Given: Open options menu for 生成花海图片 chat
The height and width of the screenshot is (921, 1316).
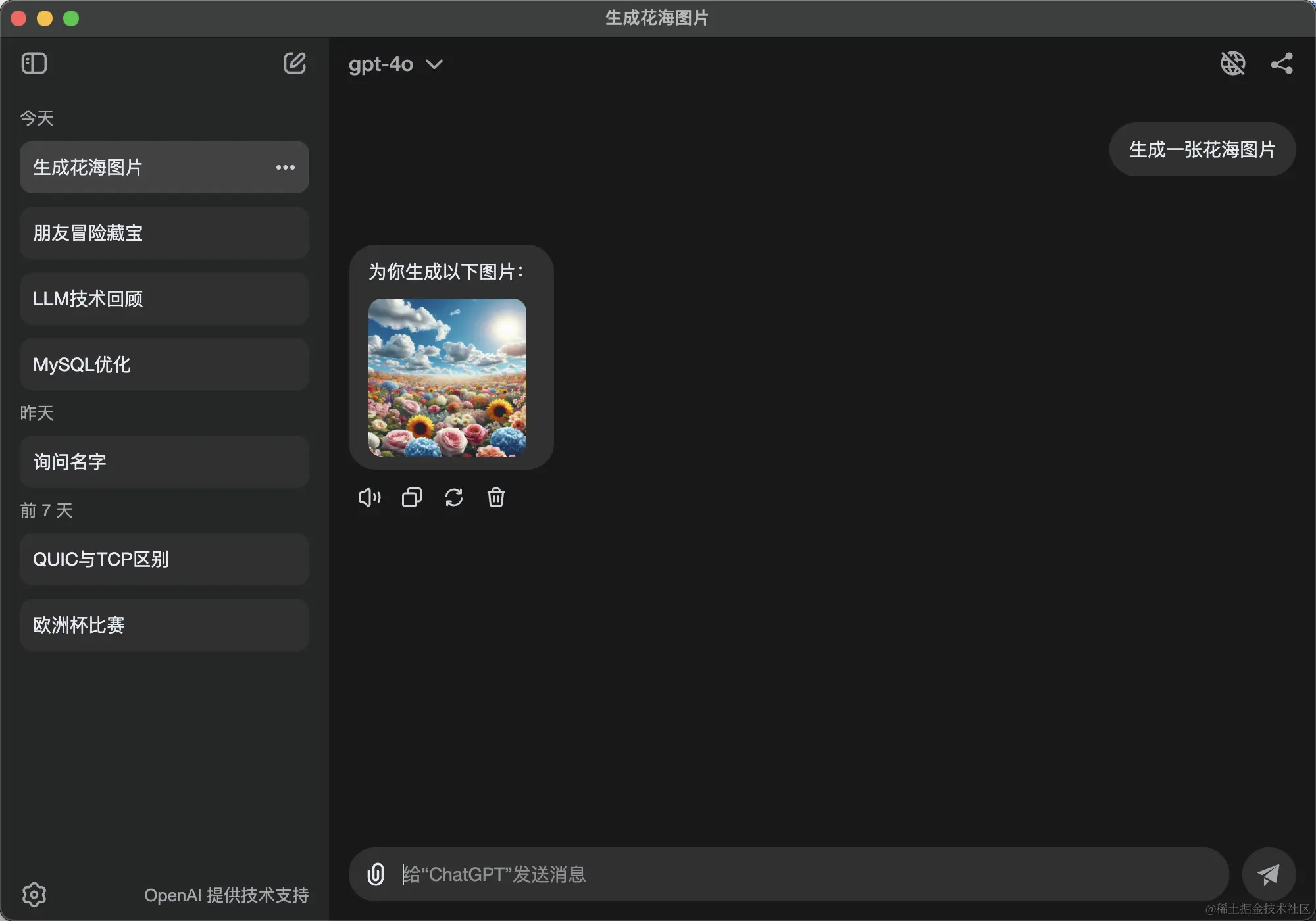Looking at the screenshot, I should [285, 168].
